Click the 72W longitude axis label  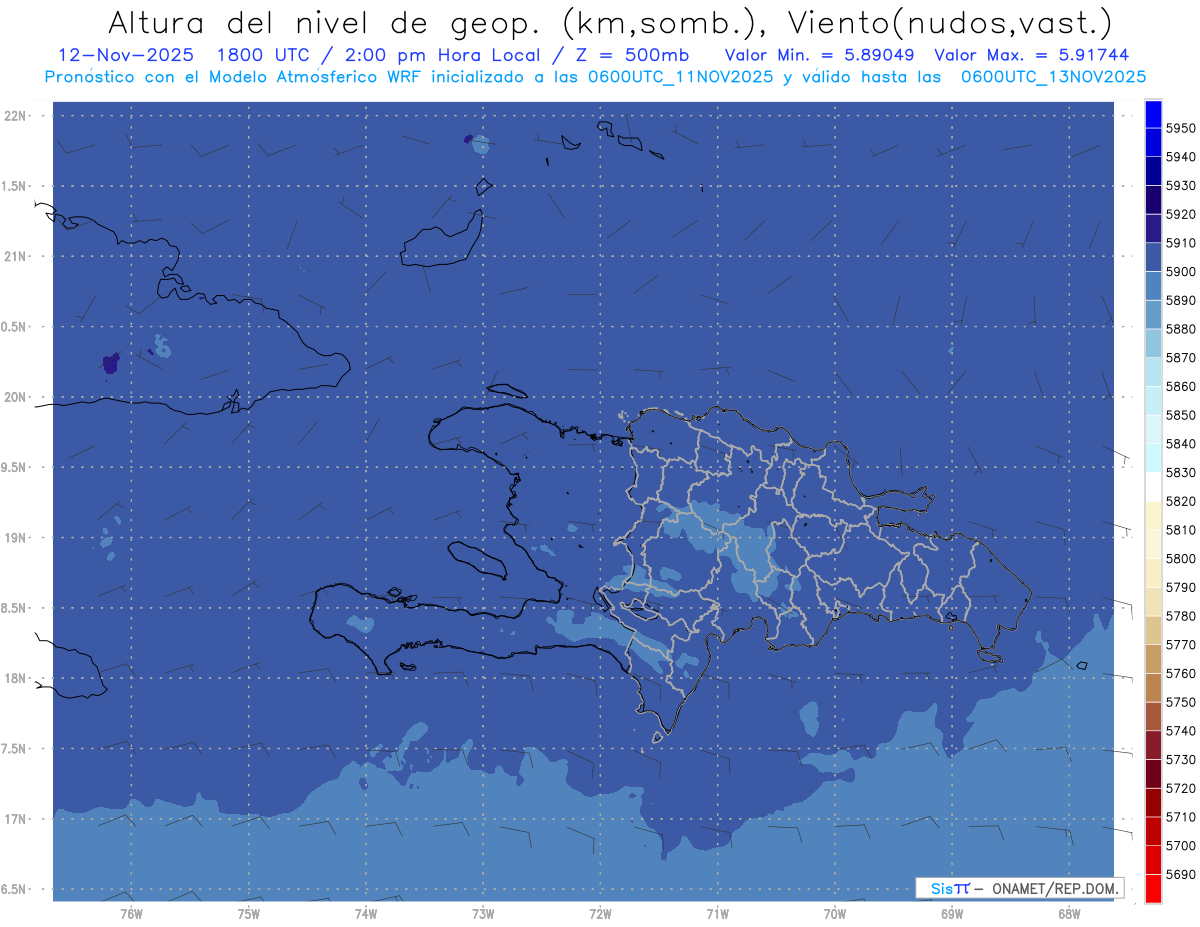tap(600, 913)
